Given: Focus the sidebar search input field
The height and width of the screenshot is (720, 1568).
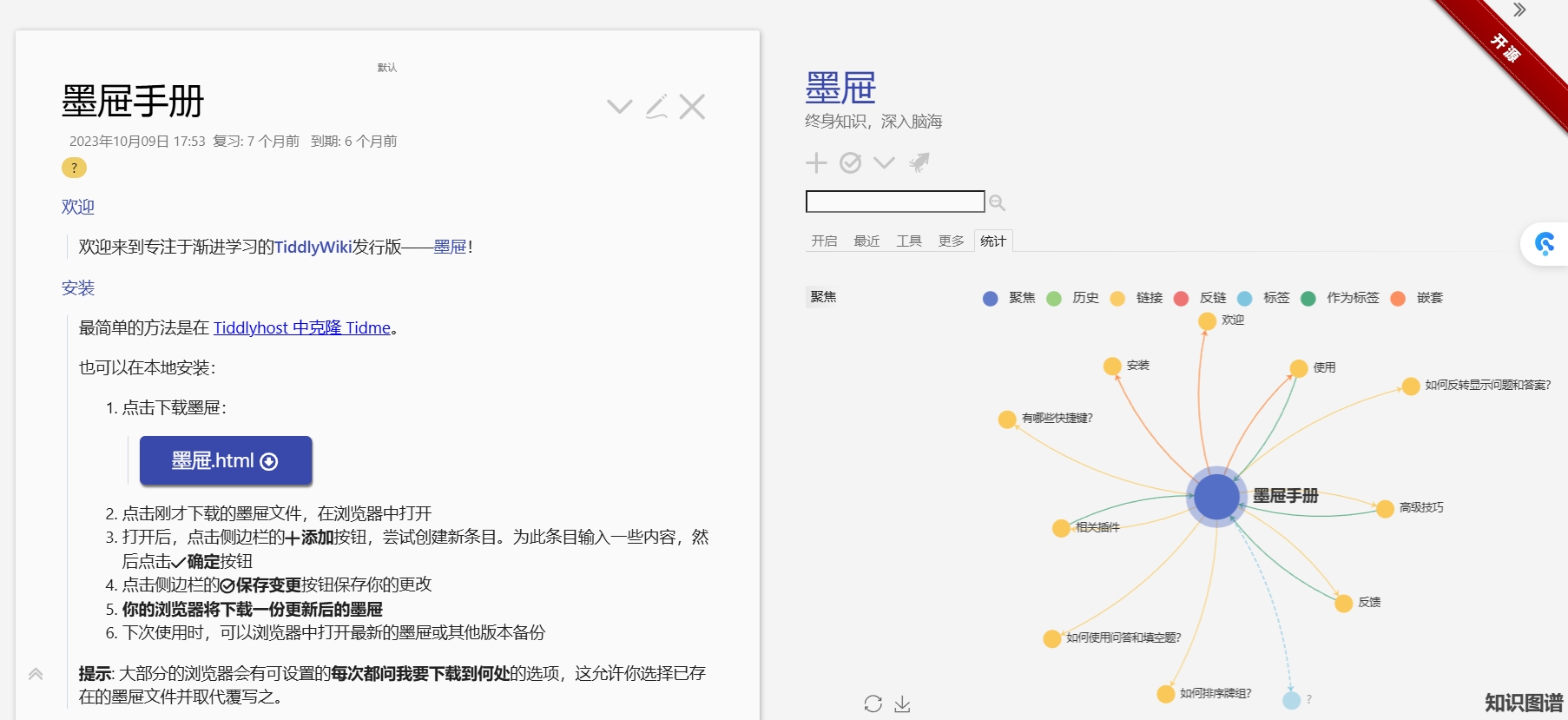Looking at the screenshot, I should [x=895, y=201].
